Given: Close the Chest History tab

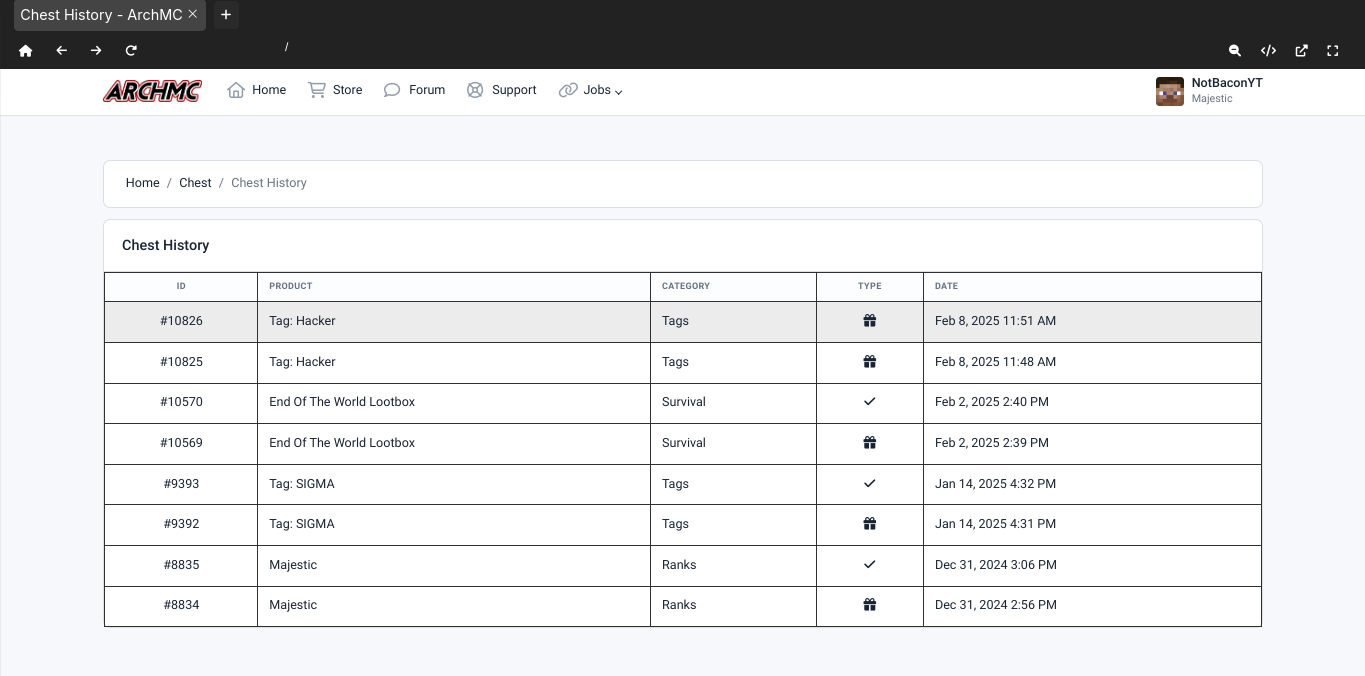Looking at the screenshot, I should [x=193, y=14].
